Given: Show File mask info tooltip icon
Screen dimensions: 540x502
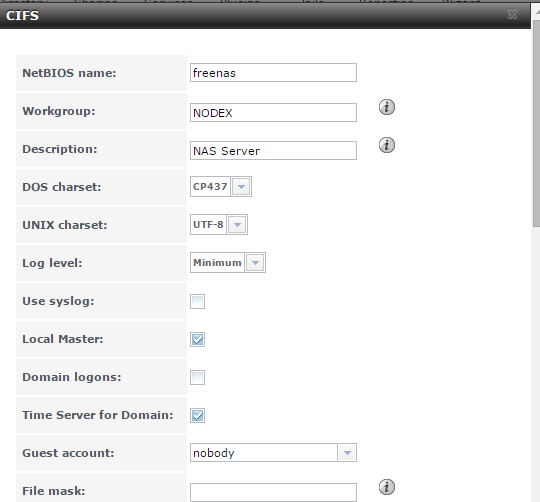Looking at the screenshot, I should point(387,487).
